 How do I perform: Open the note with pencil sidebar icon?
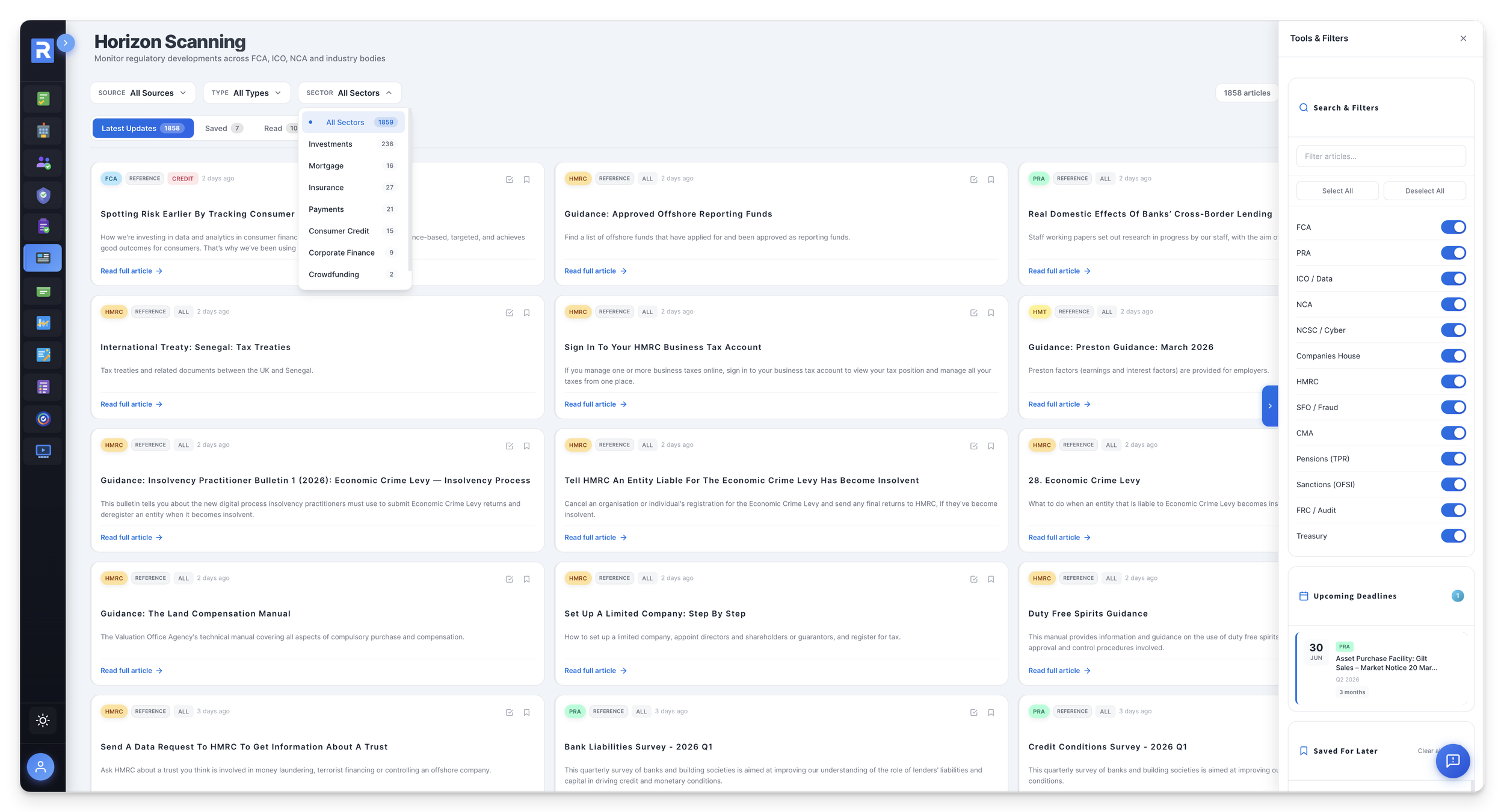[x=43, y=355]
